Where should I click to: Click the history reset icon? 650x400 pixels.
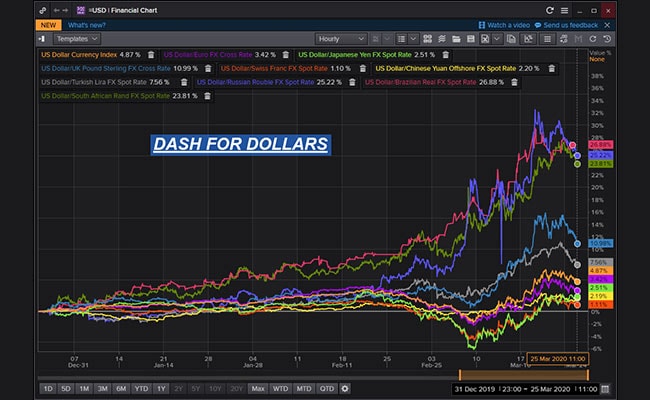(607, 39)
